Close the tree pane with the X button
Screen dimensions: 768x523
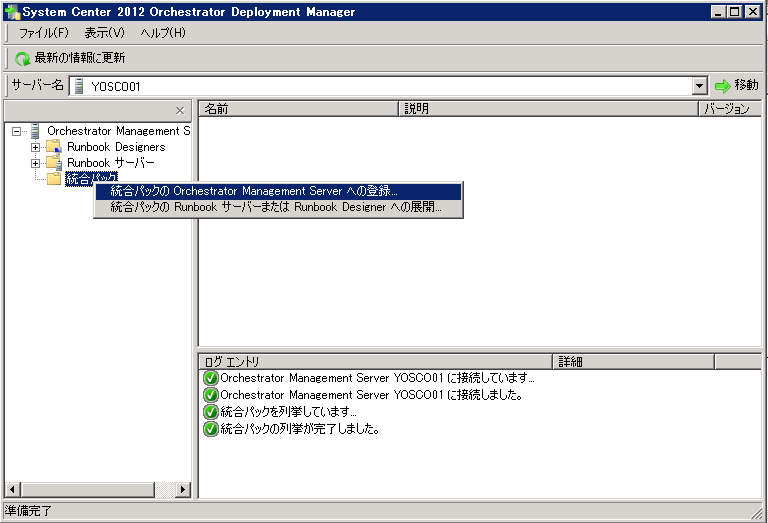(x=180, y=111)
